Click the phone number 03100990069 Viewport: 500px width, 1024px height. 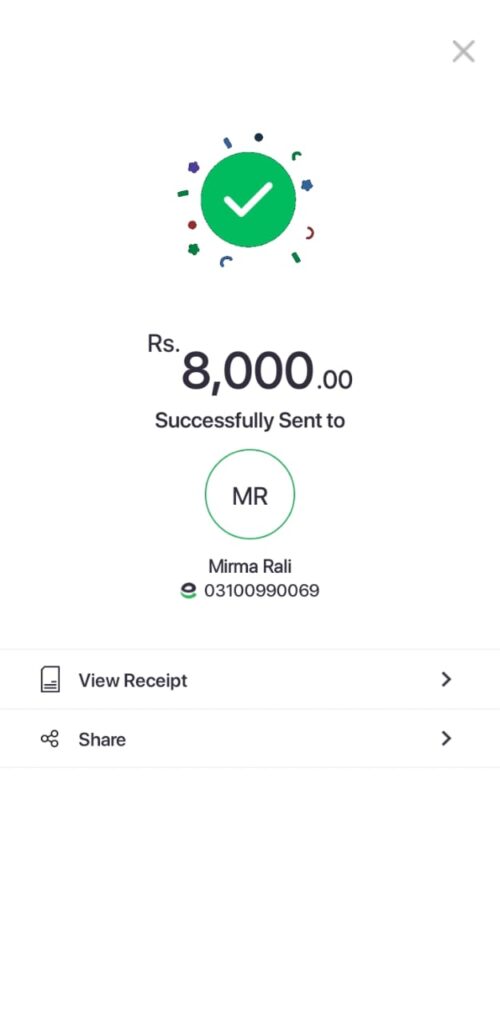coord(262,591)
